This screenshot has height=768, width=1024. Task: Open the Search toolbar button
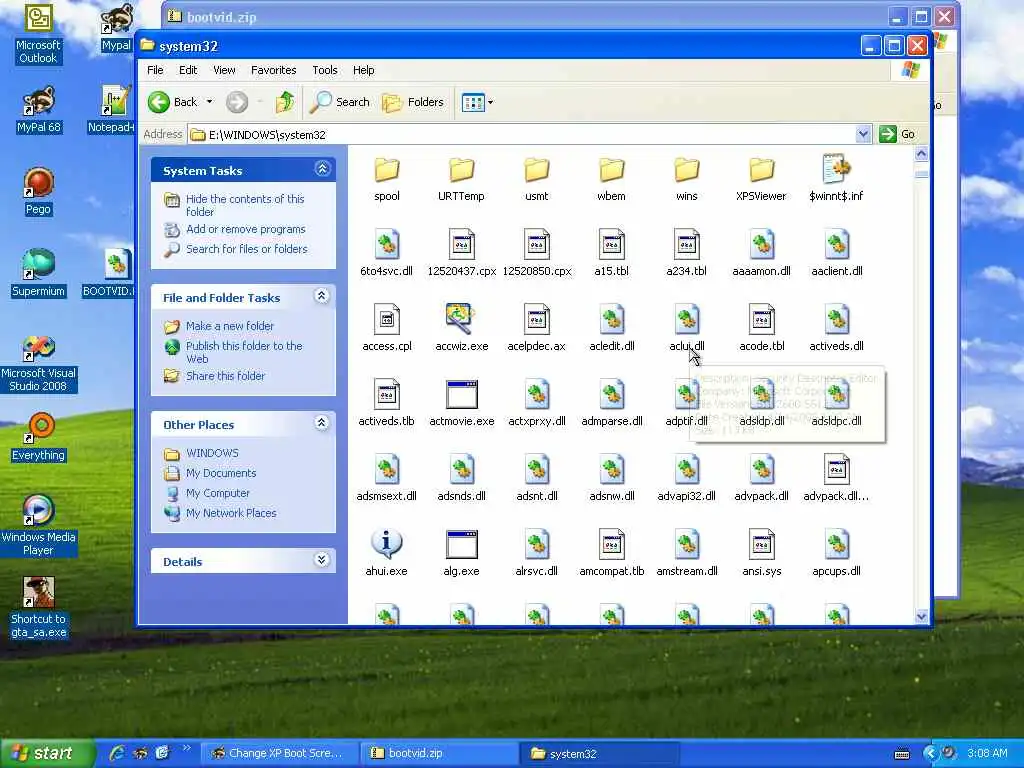(x=340, y=102)
